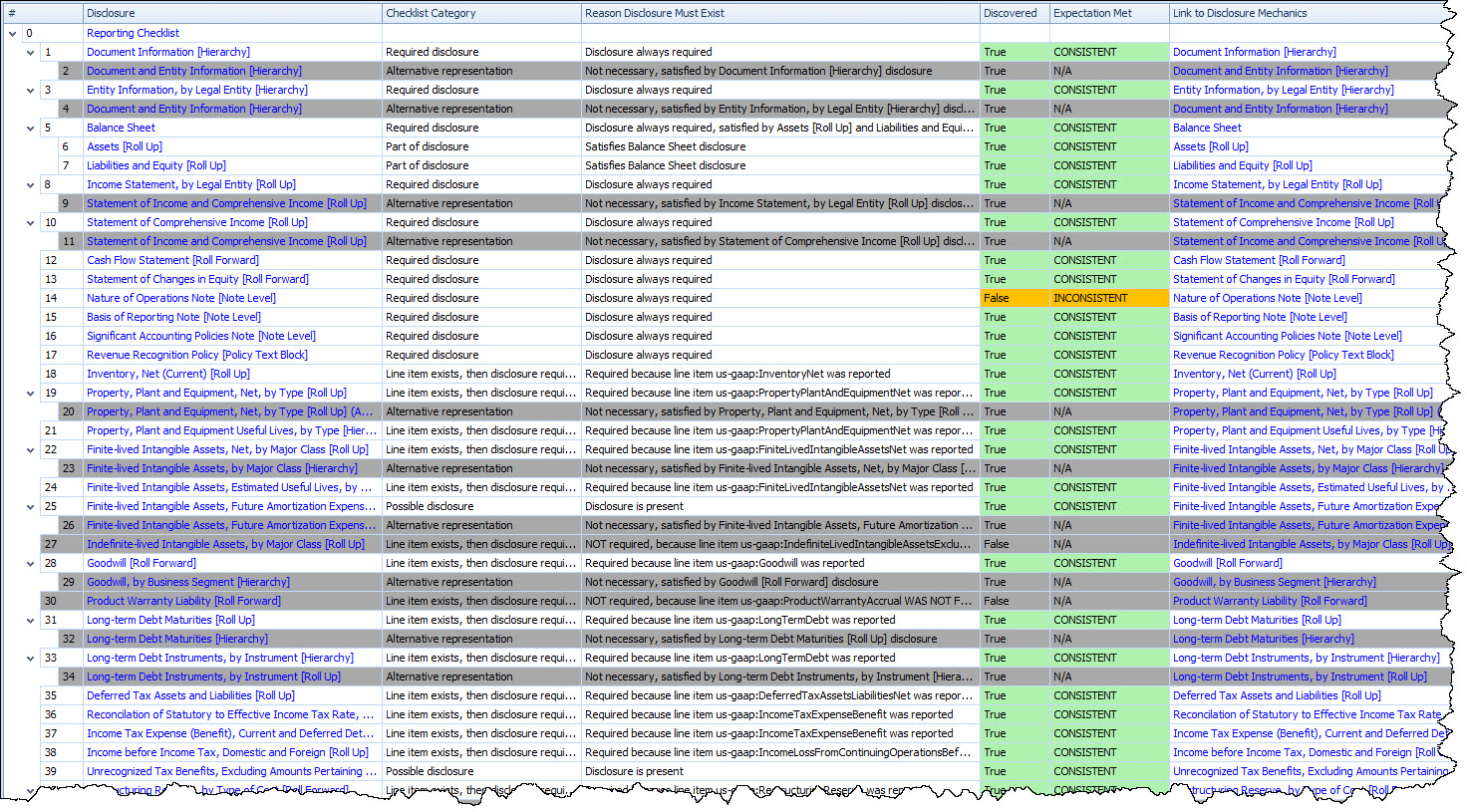Open Statement of Changes in Equity in Disclosure column
The image size is (1467, 812).
click(x=197, y=279)
